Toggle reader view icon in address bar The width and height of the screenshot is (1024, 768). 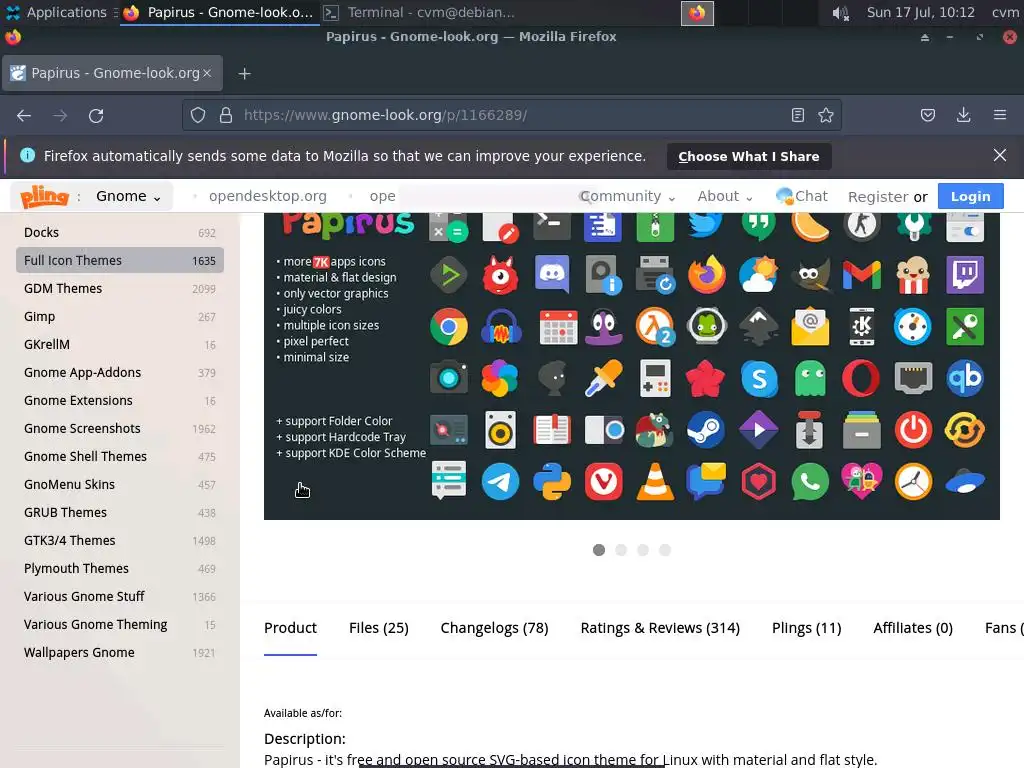(x=797, y=116)
